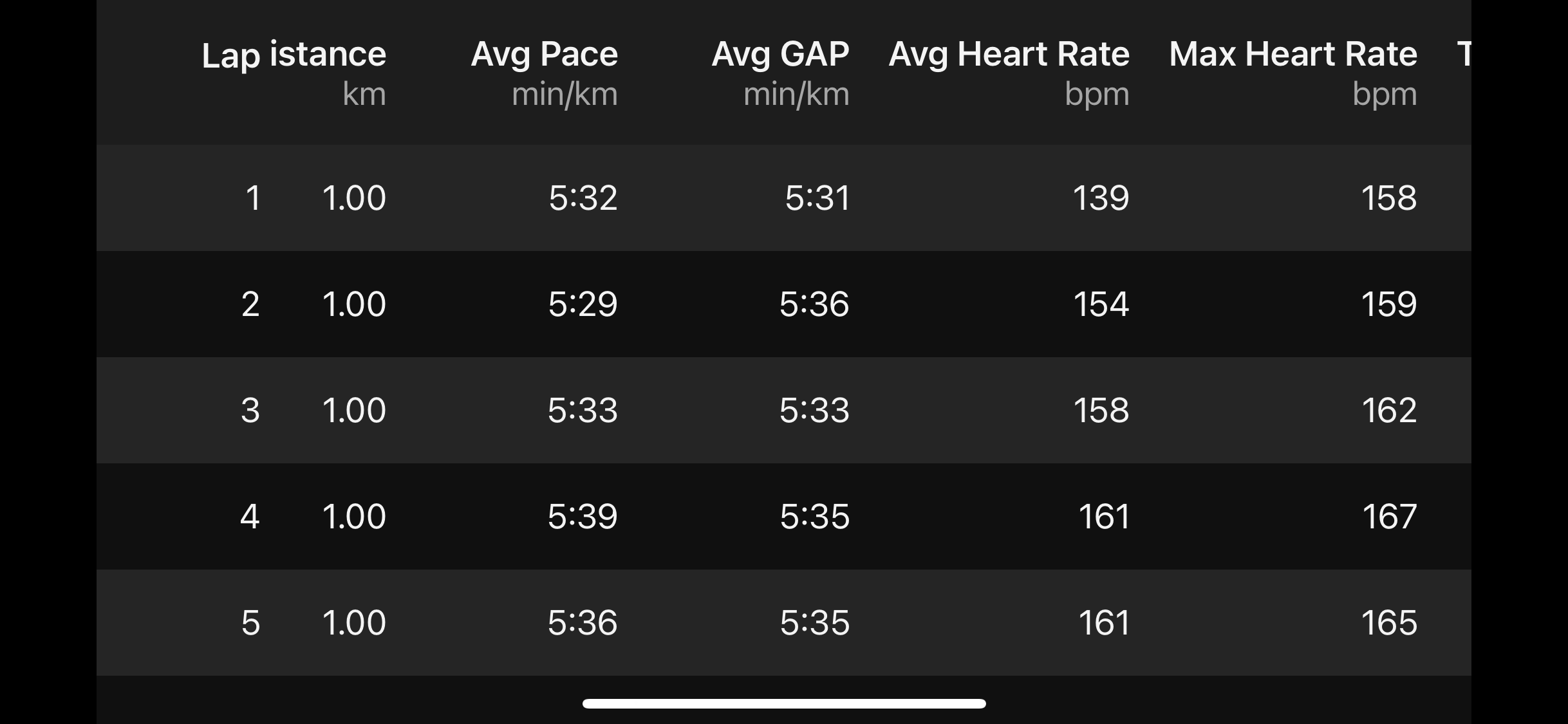The height and width of the screenshot is (724, 1568).
Task: Tap the 165 max heart rate value
Action: [x=1389, y=622]
